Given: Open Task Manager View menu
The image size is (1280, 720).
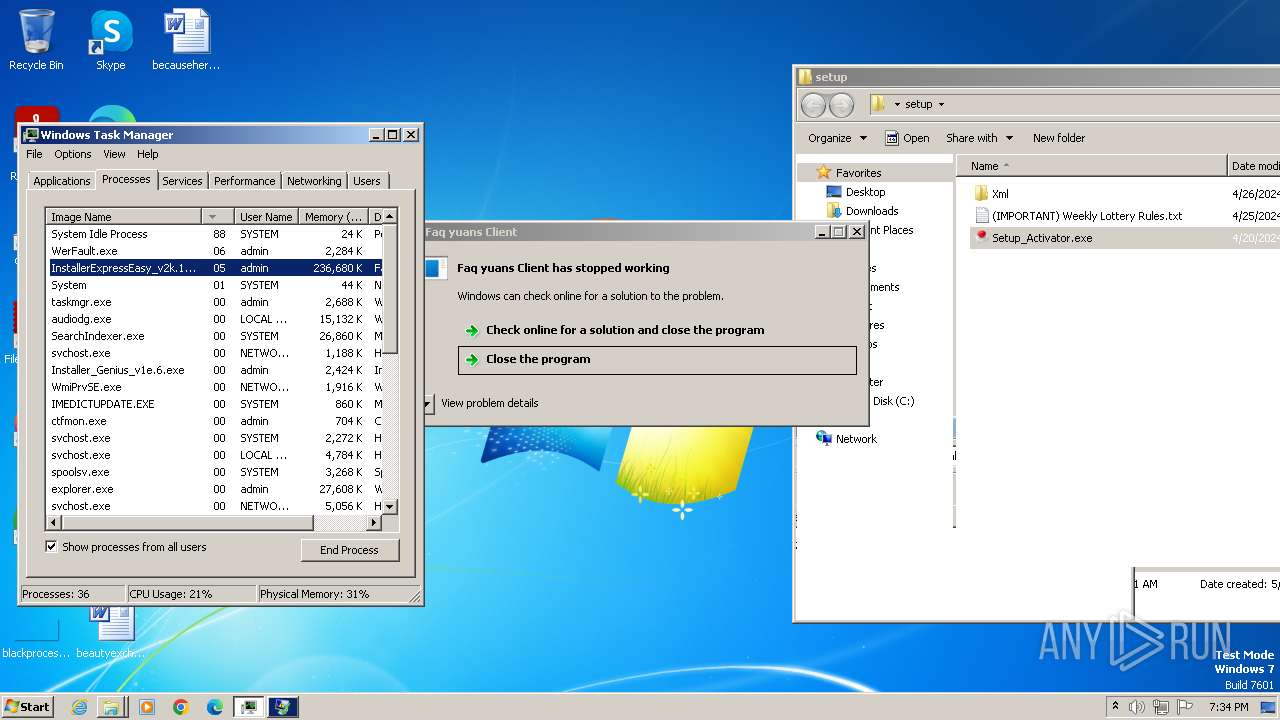Looking at the screenshot, I should [x=114, y=154].
